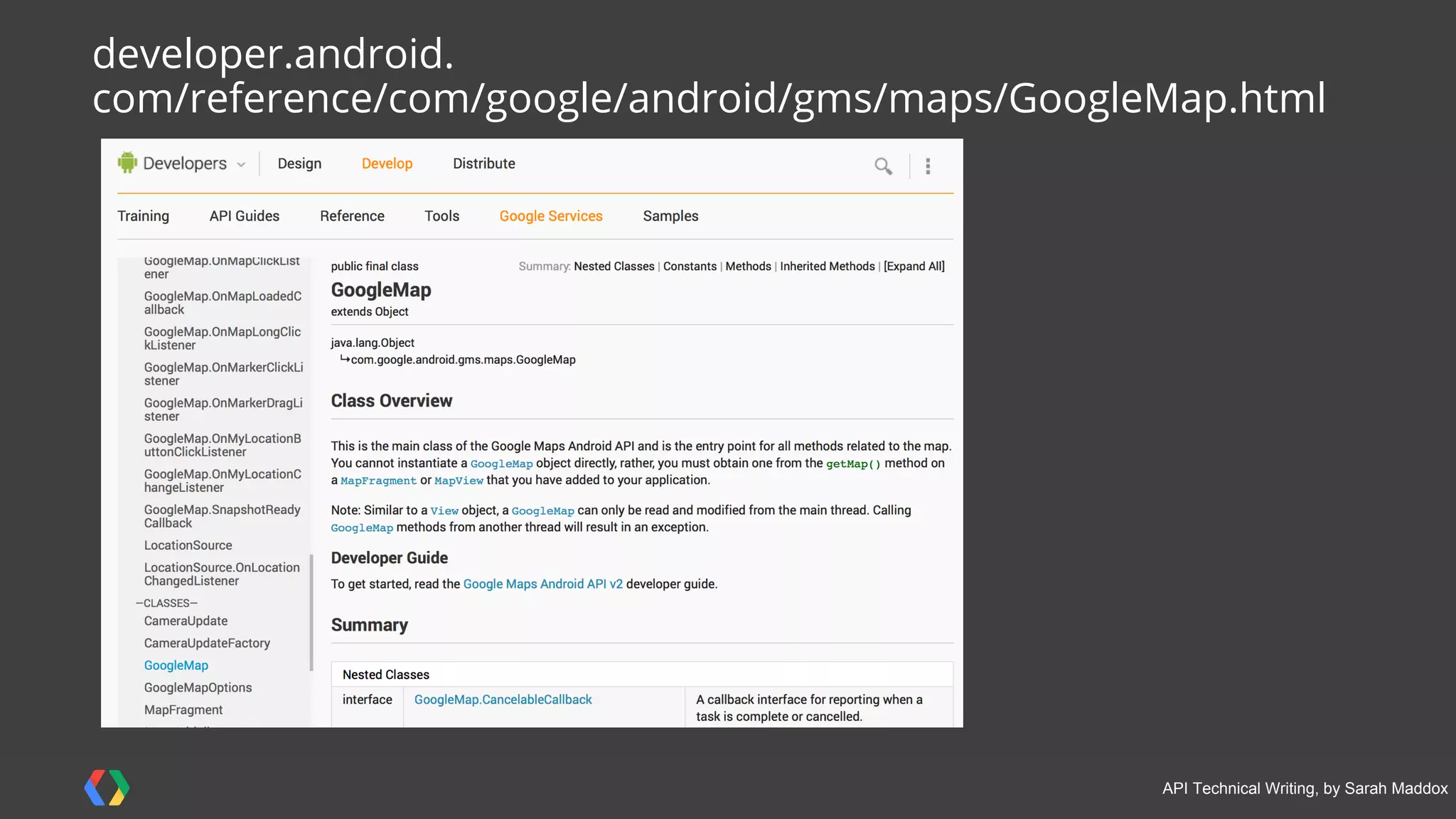The image size is (1456, 819).
Task: Jump to Inherited Methods summary link
Action: click(827, 266)
